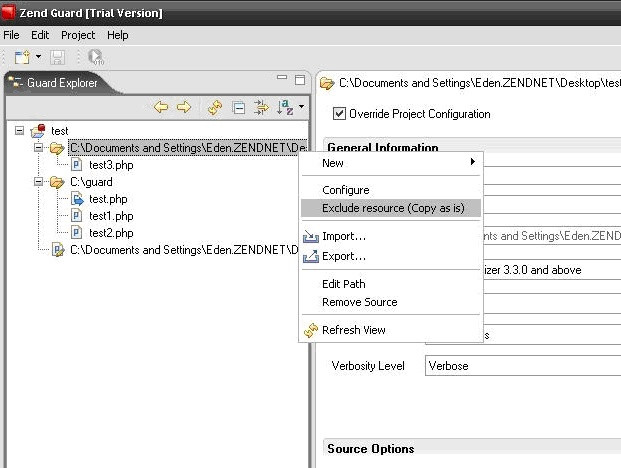621x468 pixels.
Task: Select the C:\guard folder
Action: [x=91, y=182]
